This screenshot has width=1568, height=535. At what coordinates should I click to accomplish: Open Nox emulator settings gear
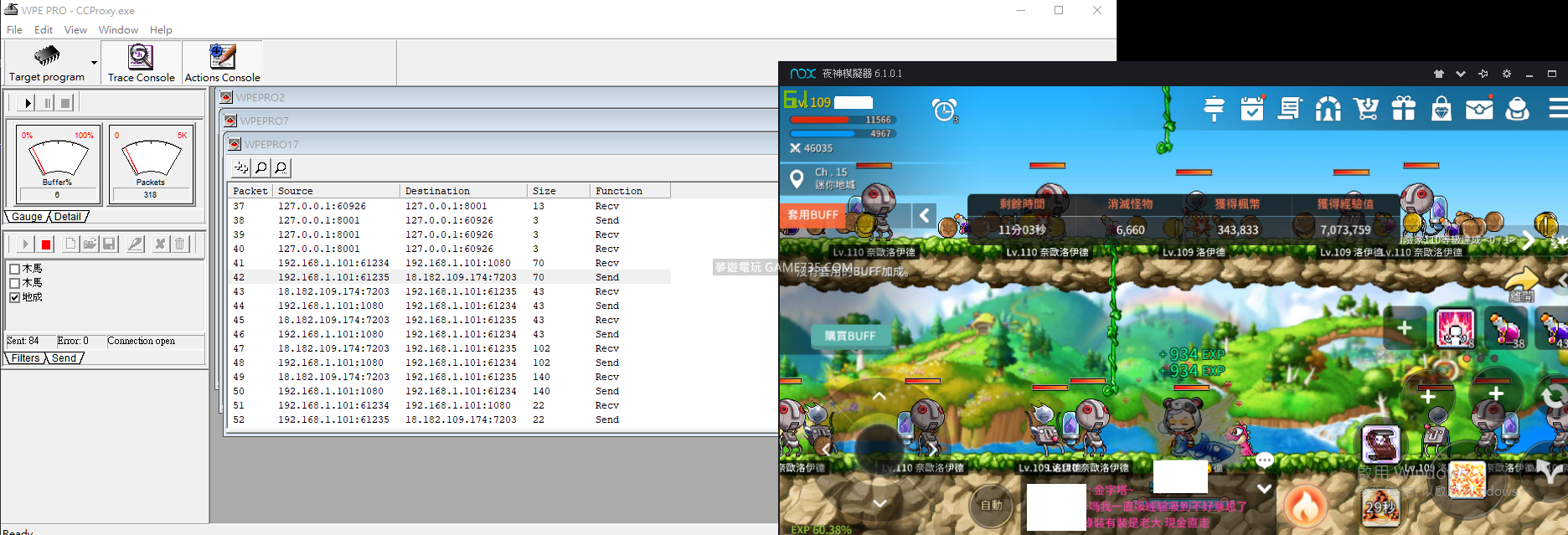pos(1507,74)
